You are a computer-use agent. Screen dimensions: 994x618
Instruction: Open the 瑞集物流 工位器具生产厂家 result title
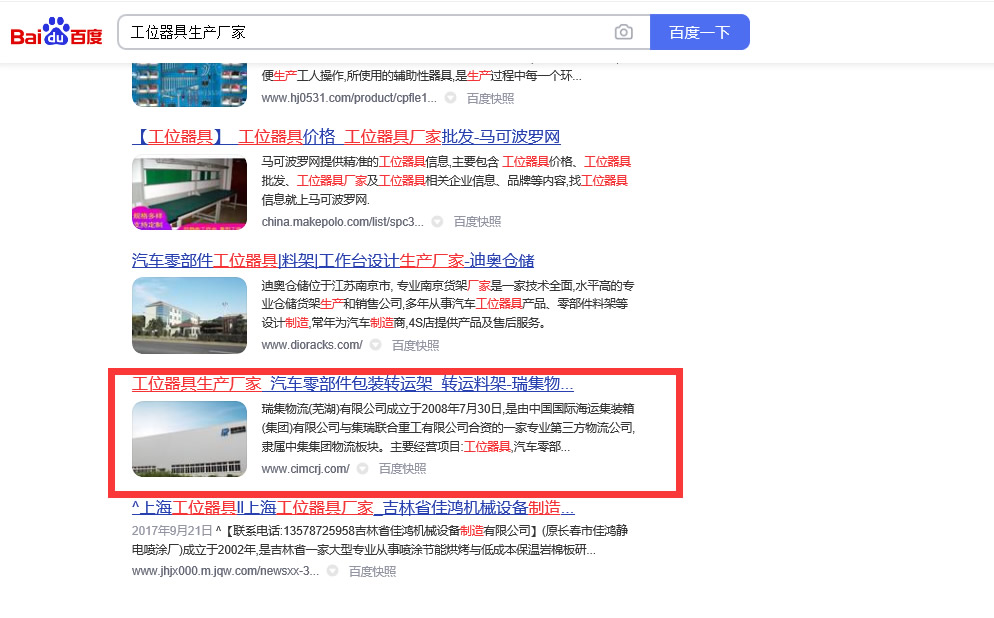352,384
